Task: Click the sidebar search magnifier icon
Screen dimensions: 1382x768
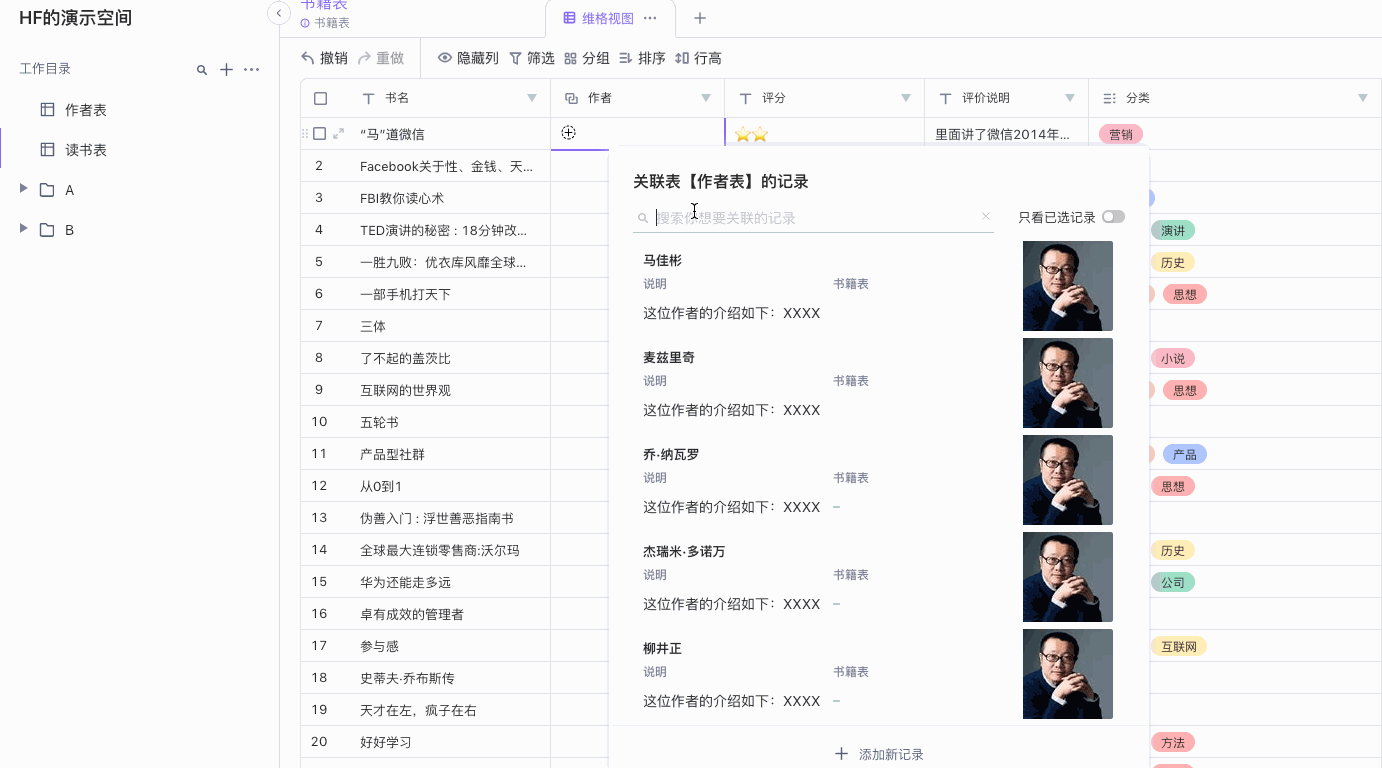Action: tap(202, 70)
